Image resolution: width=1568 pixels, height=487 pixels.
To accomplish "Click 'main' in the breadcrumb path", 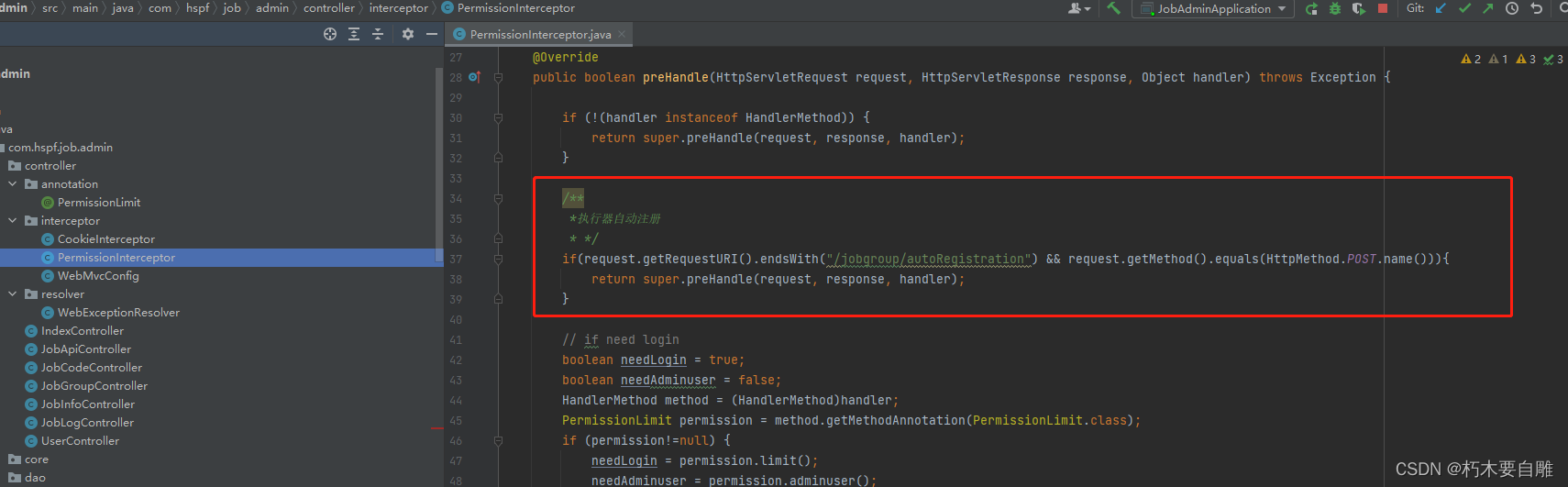I will [85, 8].
